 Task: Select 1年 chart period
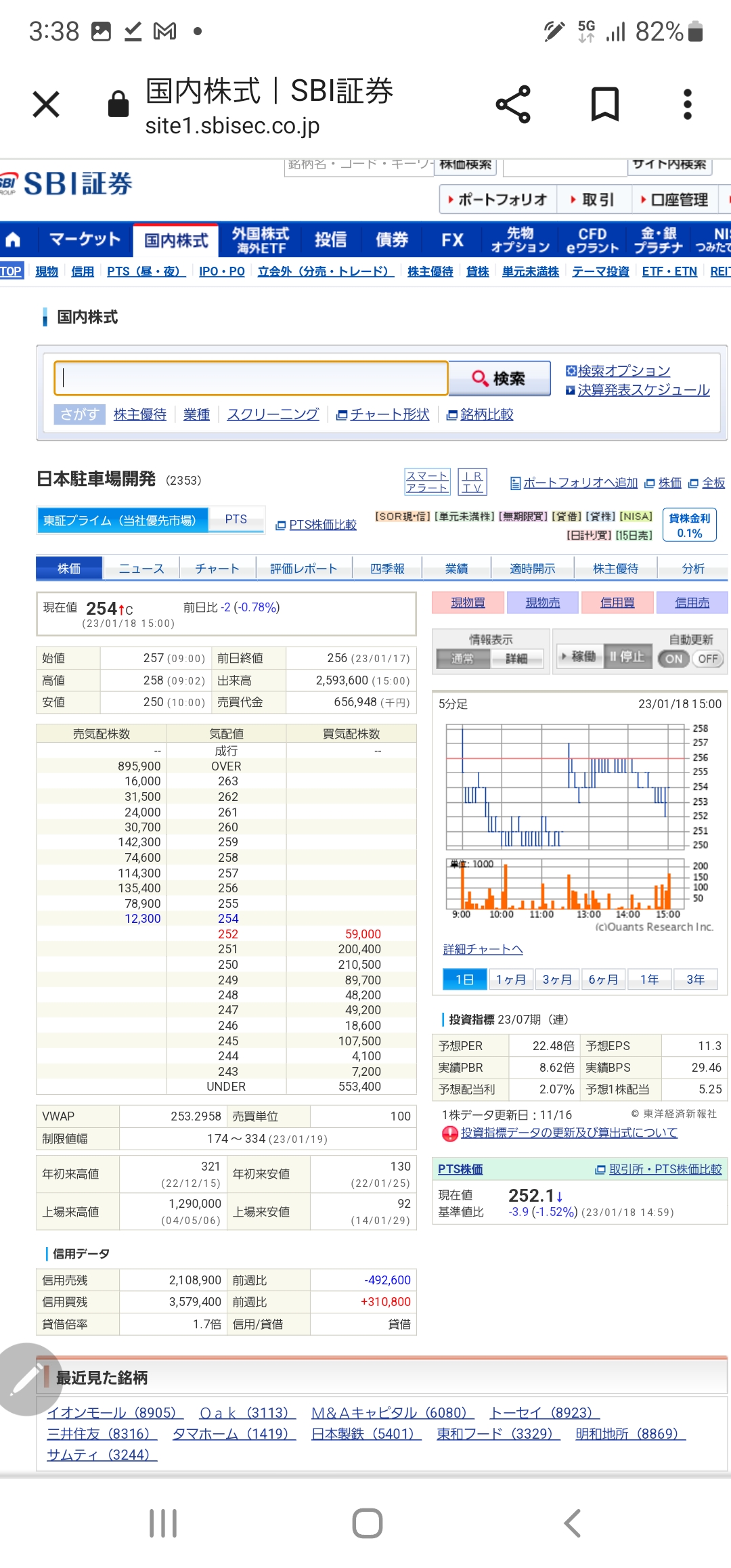pos(649,979)
